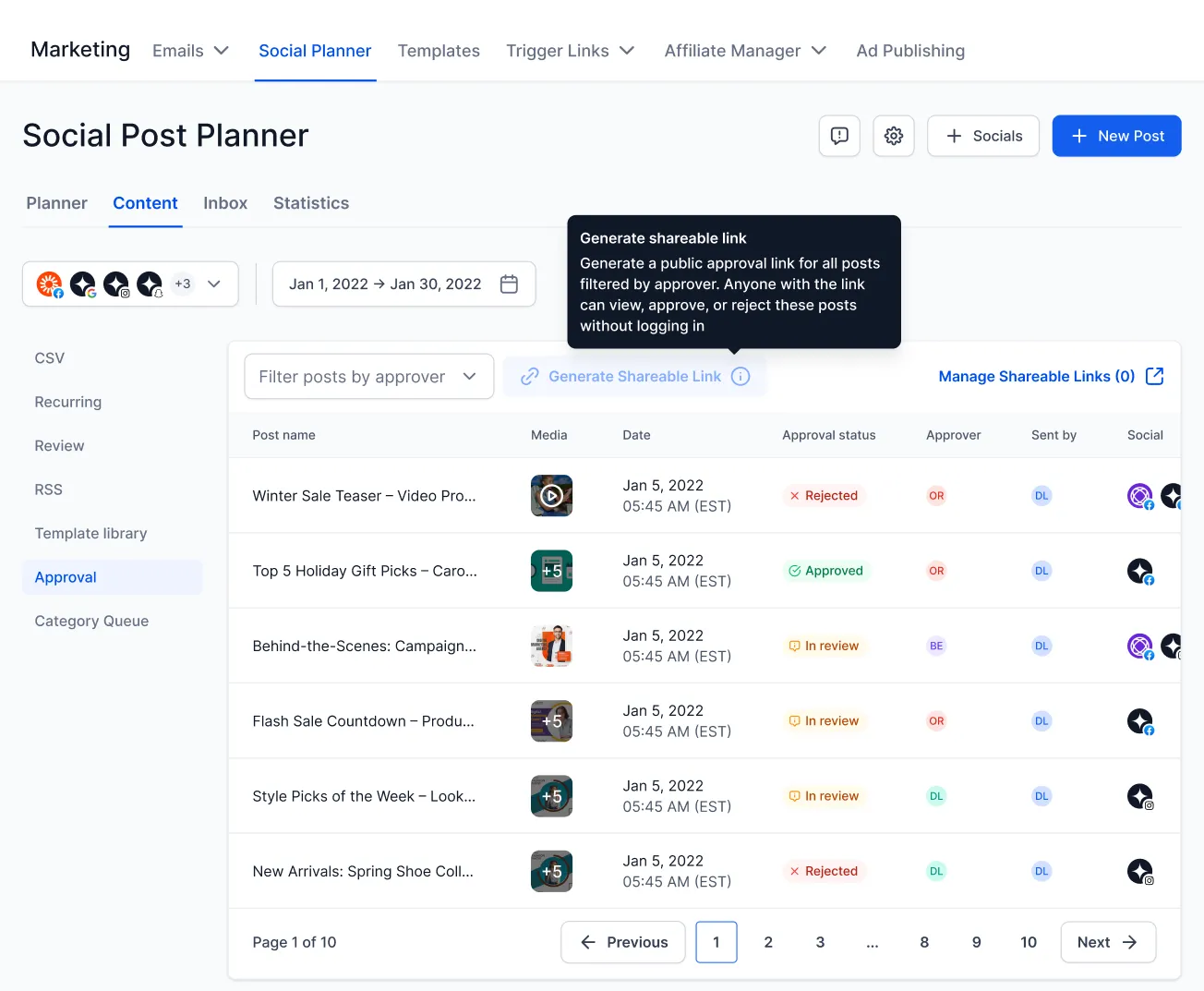Click the feedback message icon button
Screen dimensions: 1204x991
tap(839, 136)
